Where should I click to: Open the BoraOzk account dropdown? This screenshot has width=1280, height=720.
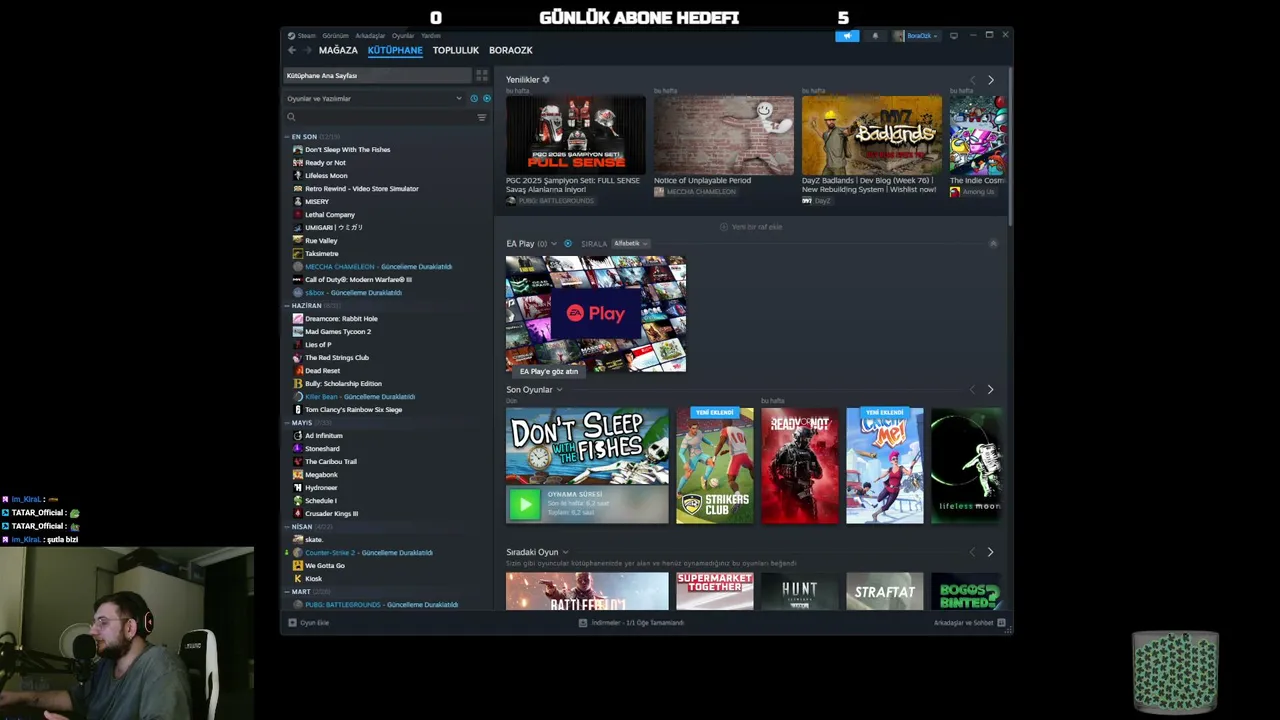point(916,36)
